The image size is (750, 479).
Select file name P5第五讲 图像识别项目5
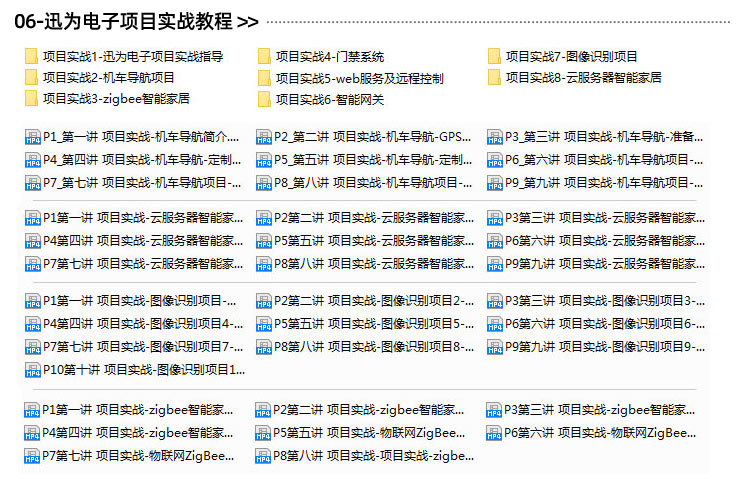point(374,324)
